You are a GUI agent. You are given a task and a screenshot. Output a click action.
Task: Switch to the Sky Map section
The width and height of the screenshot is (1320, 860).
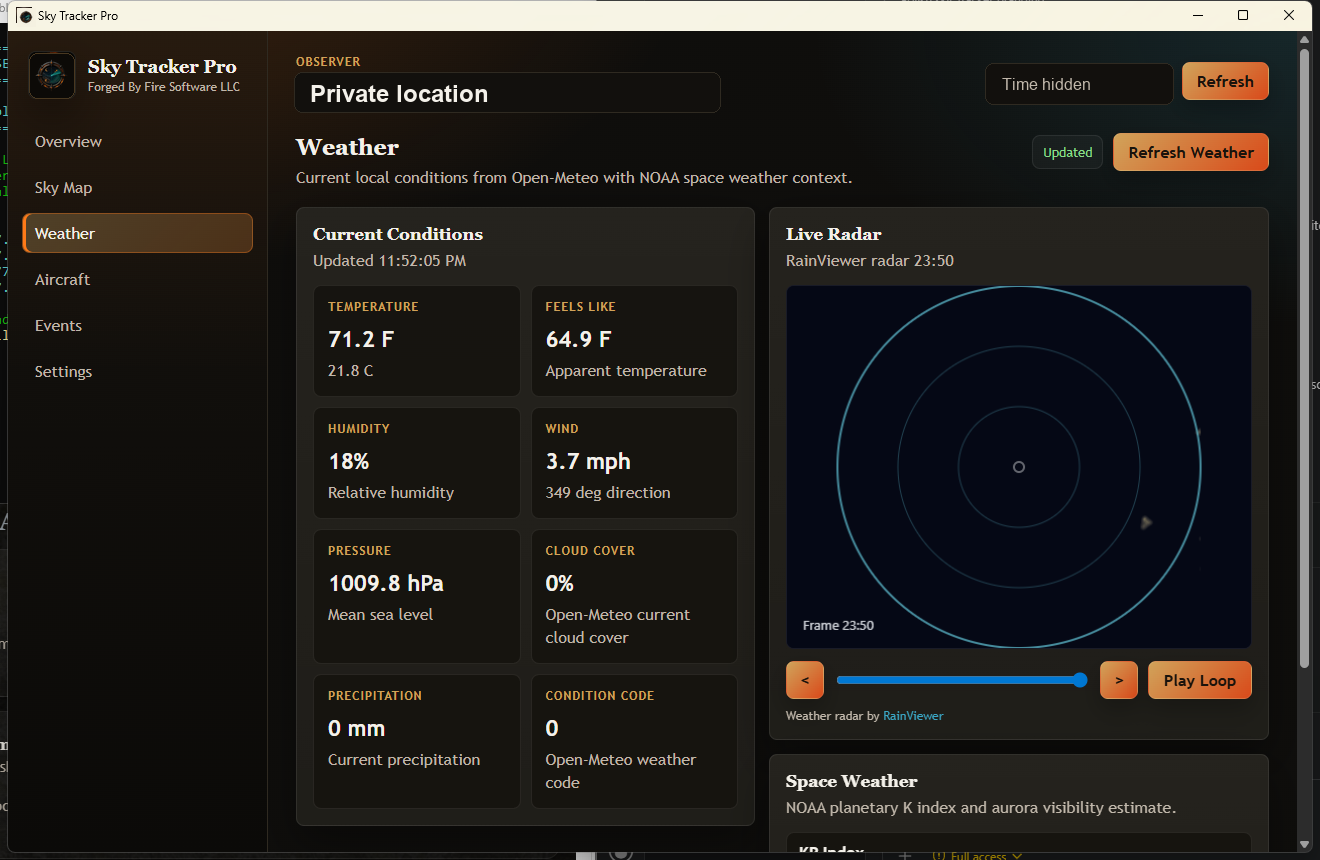click(x=138, y=188)
